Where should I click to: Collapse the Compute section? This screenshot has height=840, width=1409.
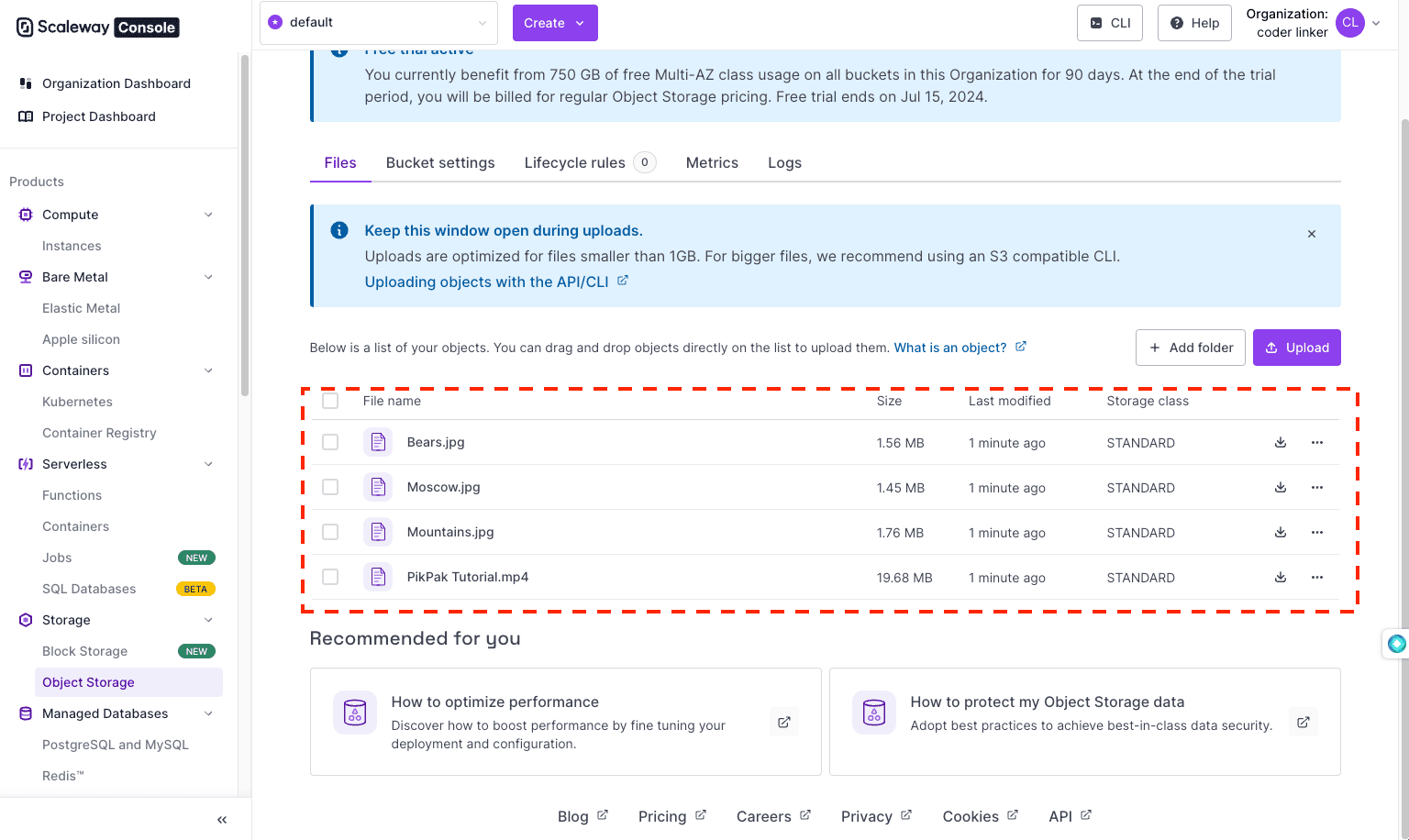click(208, 215)
